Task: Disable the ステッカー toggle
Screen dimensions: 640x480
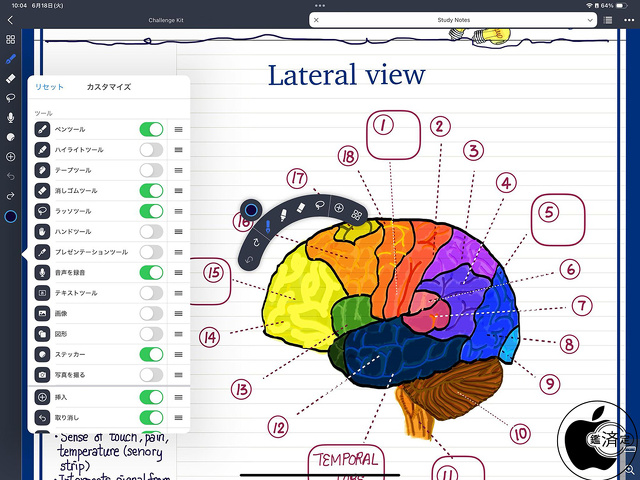Action: (x=151, y=354)
